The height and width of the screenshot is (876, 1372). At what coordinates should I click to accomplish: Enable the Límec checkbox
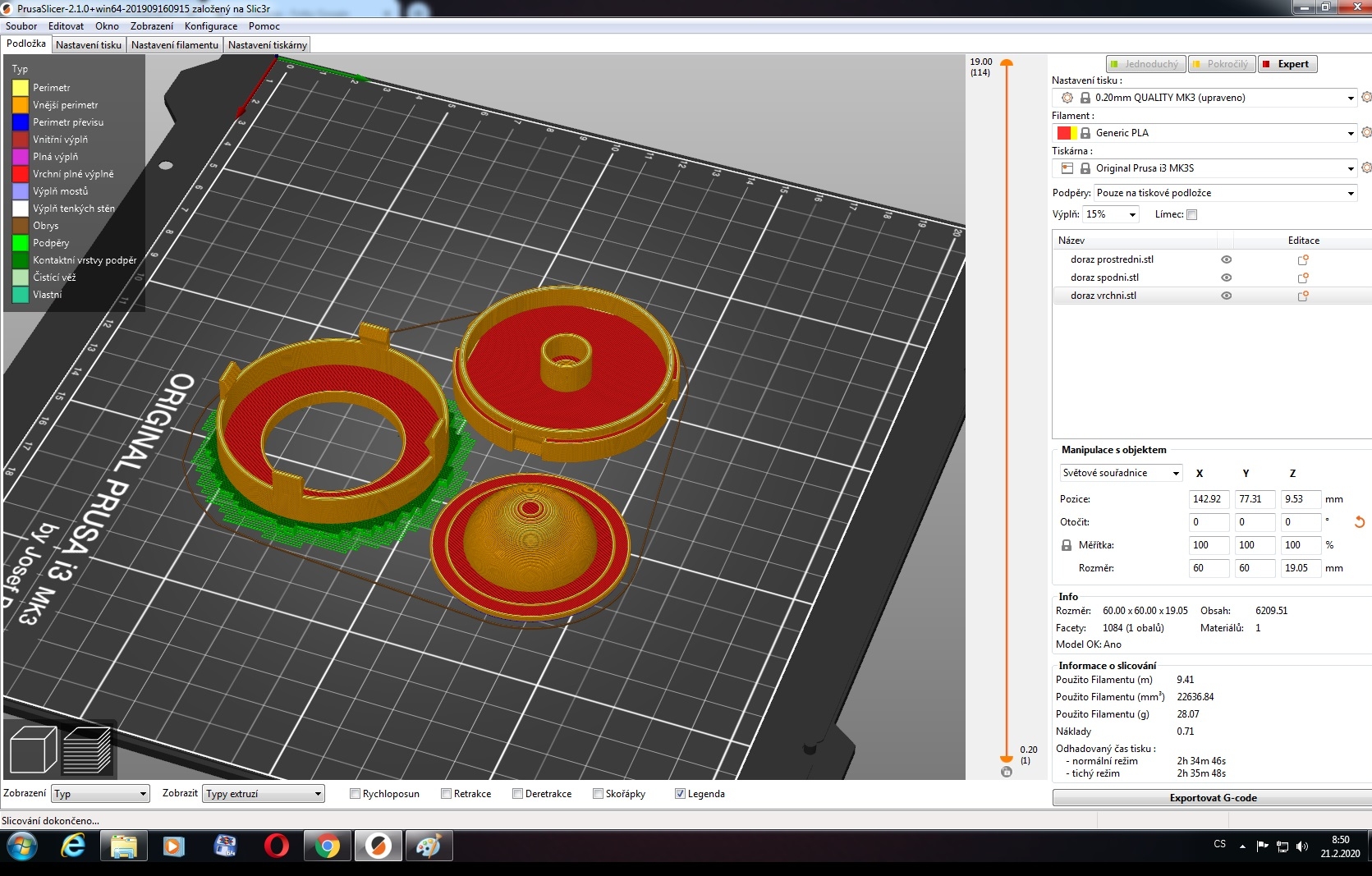pos(1192,215)
